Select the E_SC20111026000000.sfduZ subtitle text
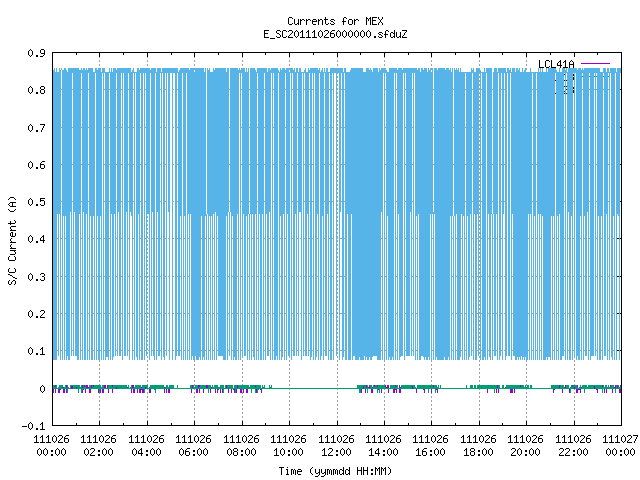Viewport: 640px width, 480px height. (335, 34)
